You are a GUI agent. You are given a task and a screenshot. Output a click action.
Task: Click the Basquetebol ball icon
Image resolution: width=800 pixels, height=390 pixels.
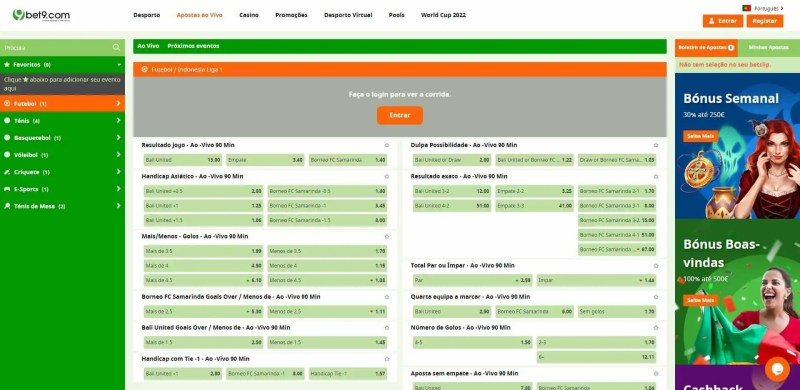(x=7, y=138)
